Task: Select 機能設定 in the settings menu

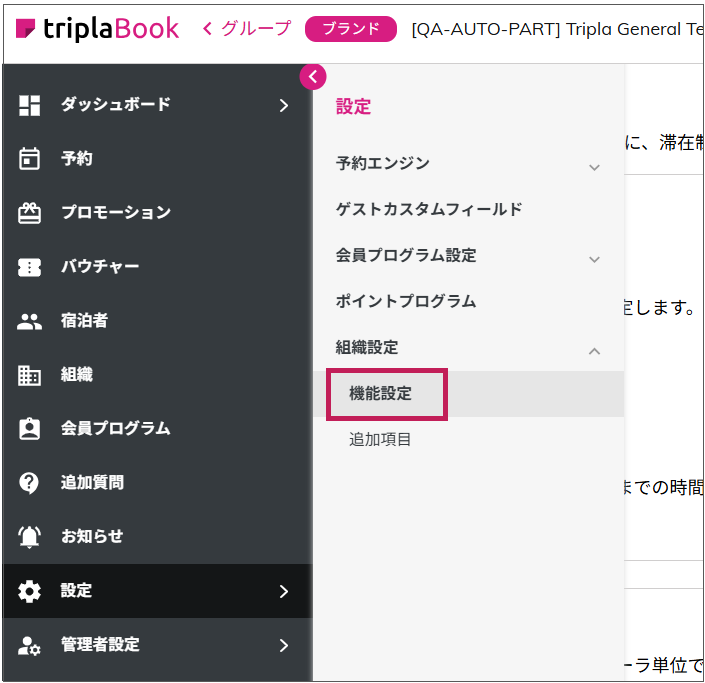Action: [x=380, y=394]
